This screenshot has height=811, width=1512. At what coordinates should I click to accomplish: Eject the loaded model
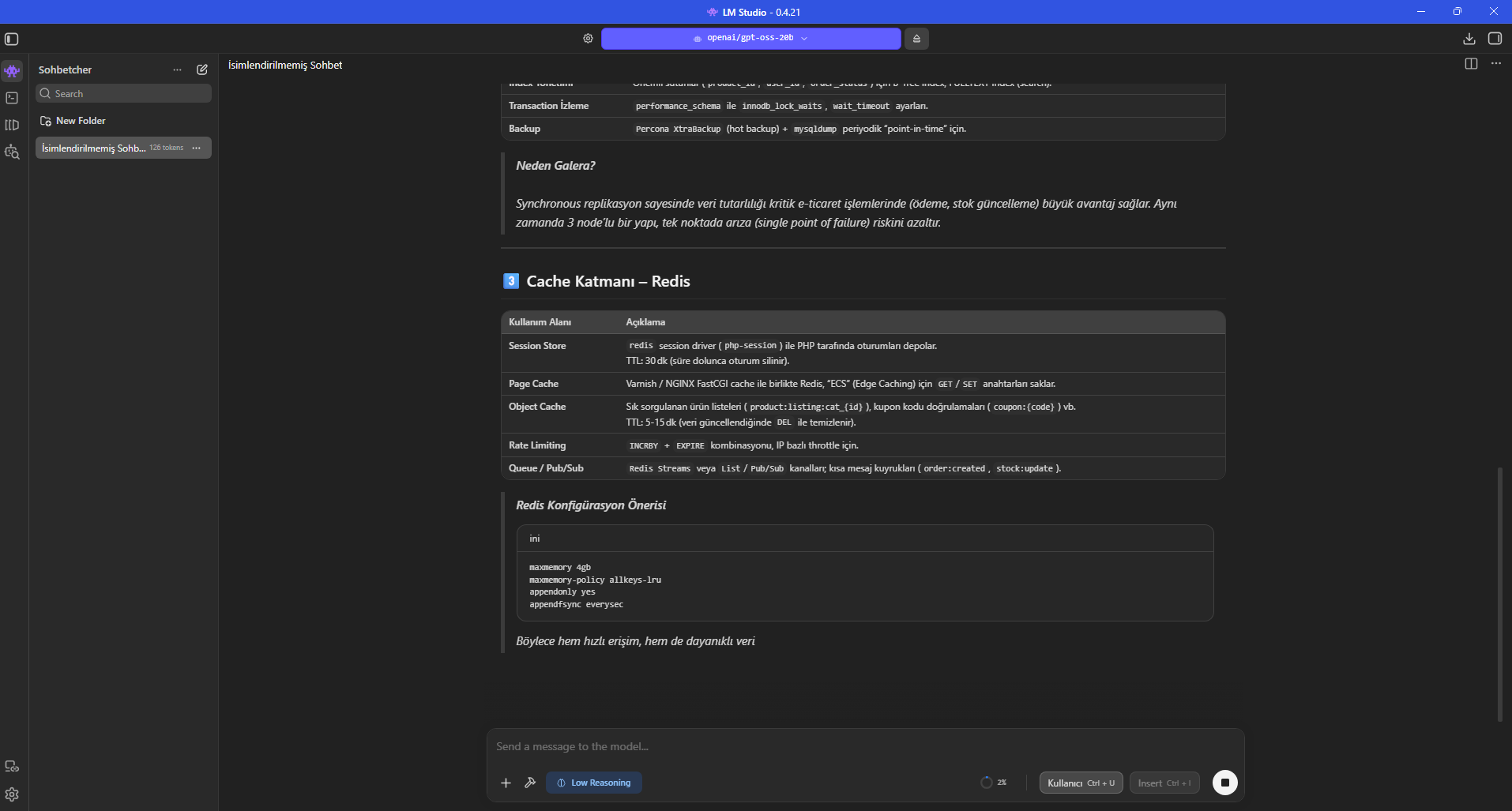(x=916, y=38)
